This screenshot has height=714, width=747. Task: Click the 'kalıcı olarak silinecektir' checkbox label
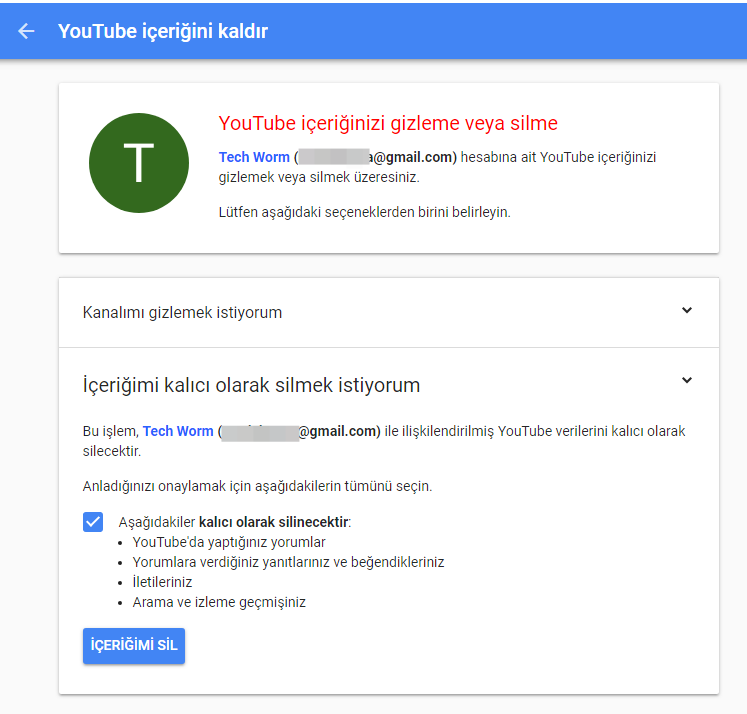point(235,522)
